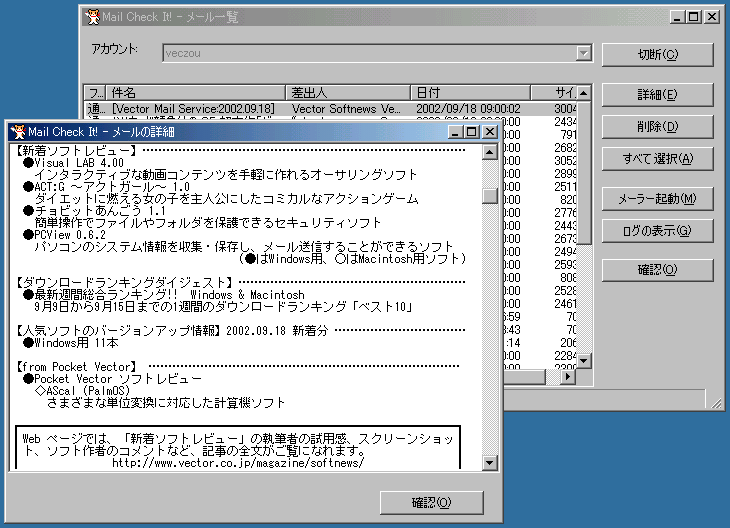Minimize the メールの詳細 window
The width and height of the screenshot is (730, 528).
[x=455, y=132]
